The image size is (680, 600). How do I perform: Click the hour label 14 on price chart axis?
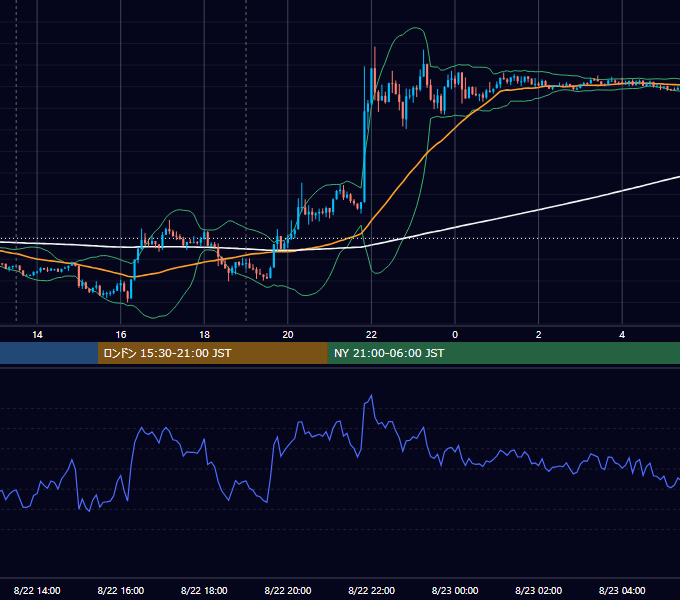pyautogui.click(x=37, y=335)
